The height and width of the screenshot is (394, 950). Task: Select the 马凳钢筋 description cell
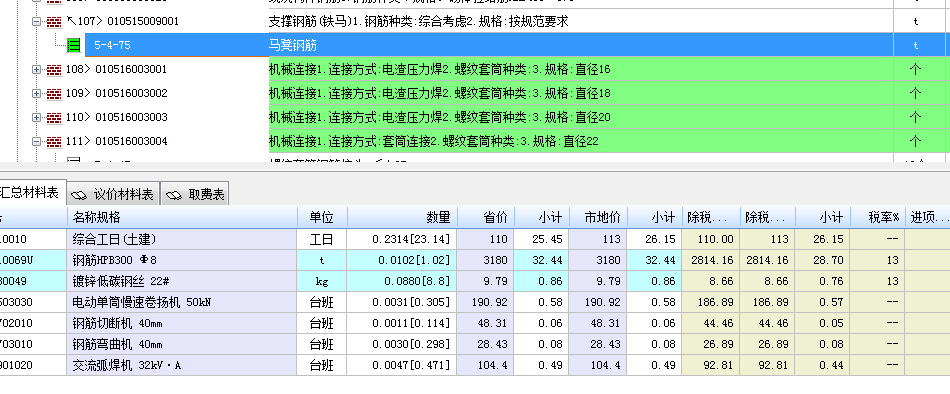tap(580, 45)
